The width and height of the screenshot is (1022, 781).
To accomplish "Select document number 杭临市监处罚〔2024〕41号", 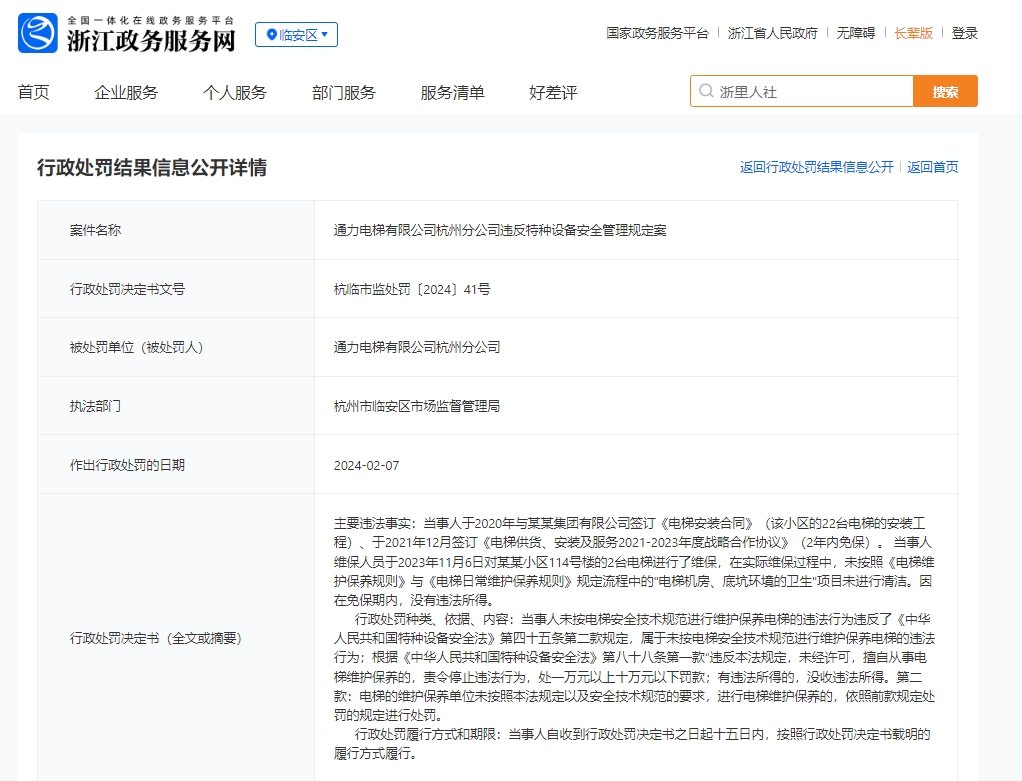I will tap(412, 289).
